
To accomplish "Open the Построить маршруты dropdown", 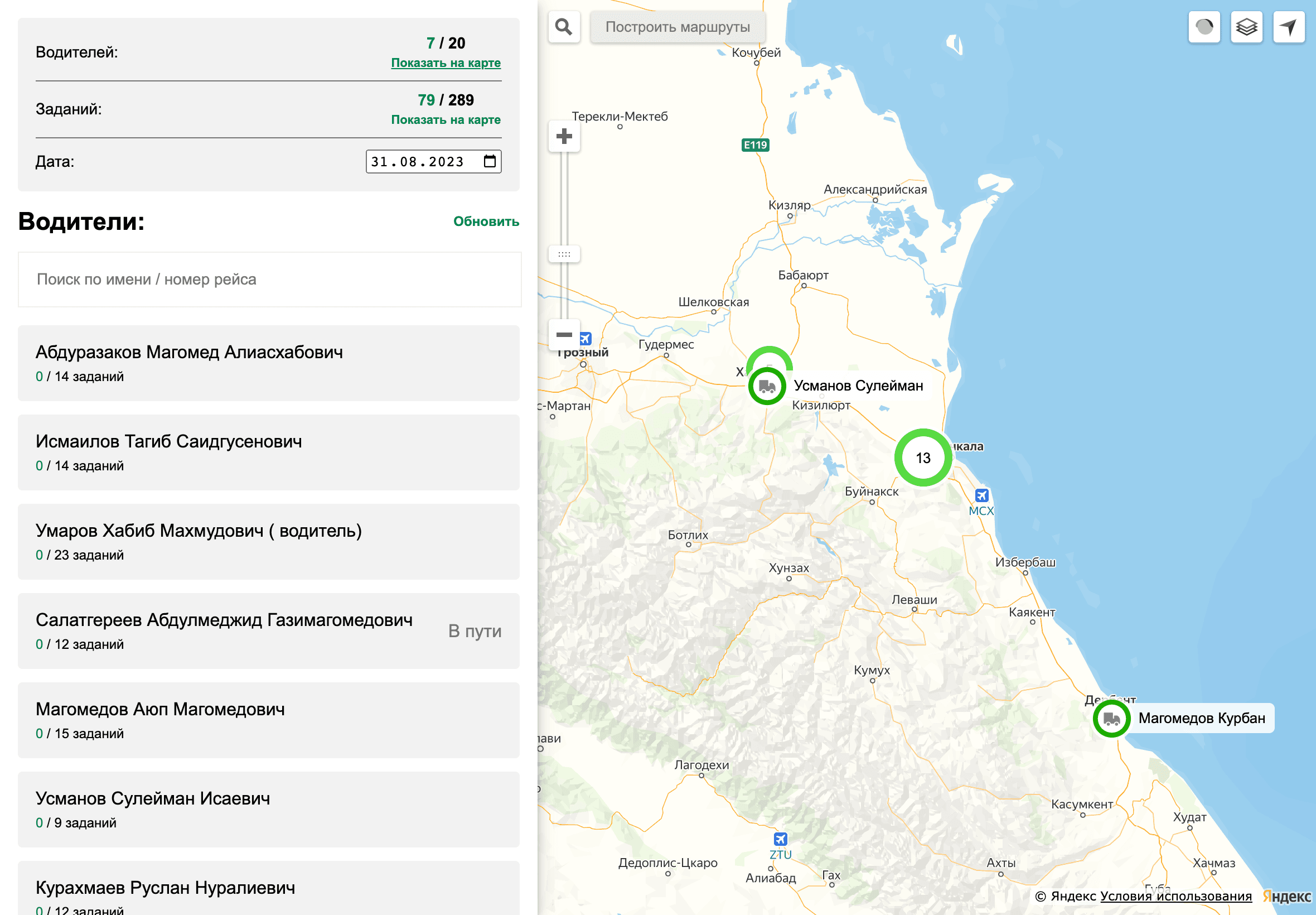I will [x=677, y=26].
